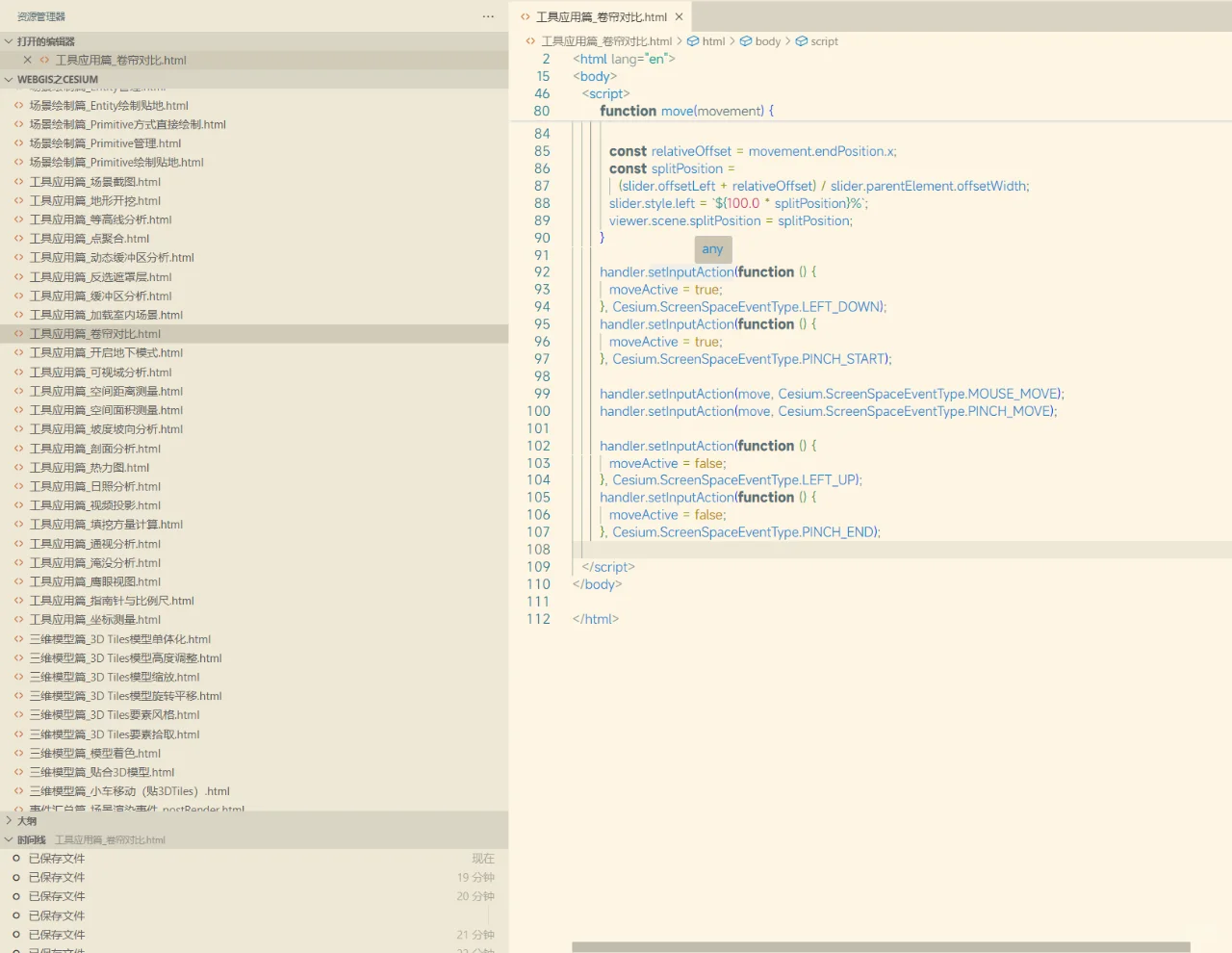Click slider.style.left assignment on line 88

(738, 203)
